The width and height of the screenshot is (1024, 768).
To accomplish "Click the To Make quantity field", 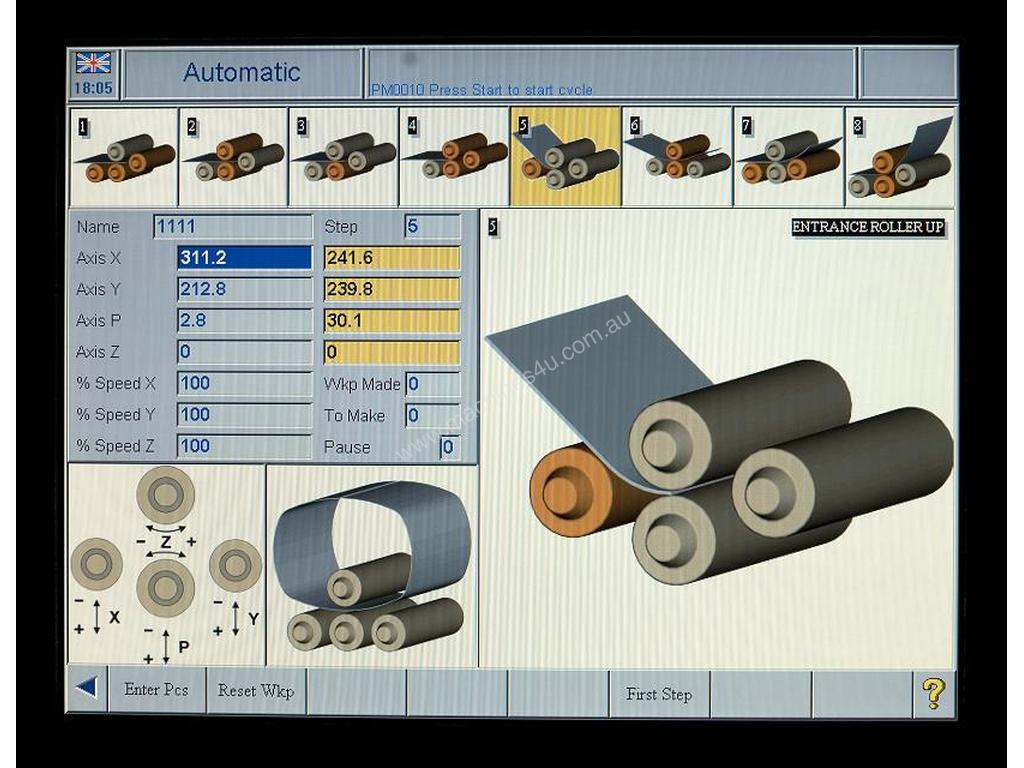I will 432,416.
